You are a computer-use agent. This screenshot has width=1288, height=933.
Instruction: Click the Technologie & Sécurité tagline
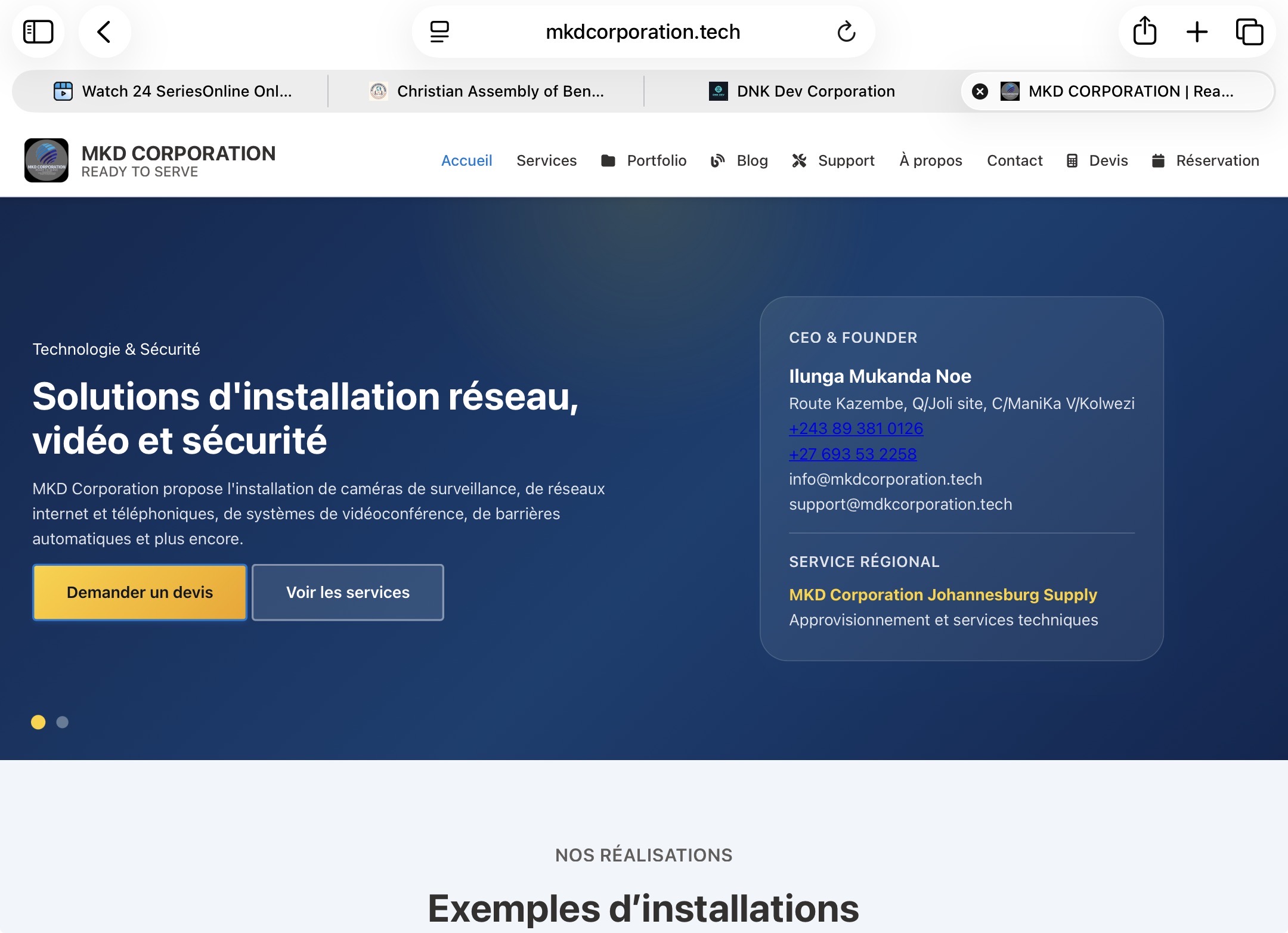pyautogui.click(x=116, y=349)
